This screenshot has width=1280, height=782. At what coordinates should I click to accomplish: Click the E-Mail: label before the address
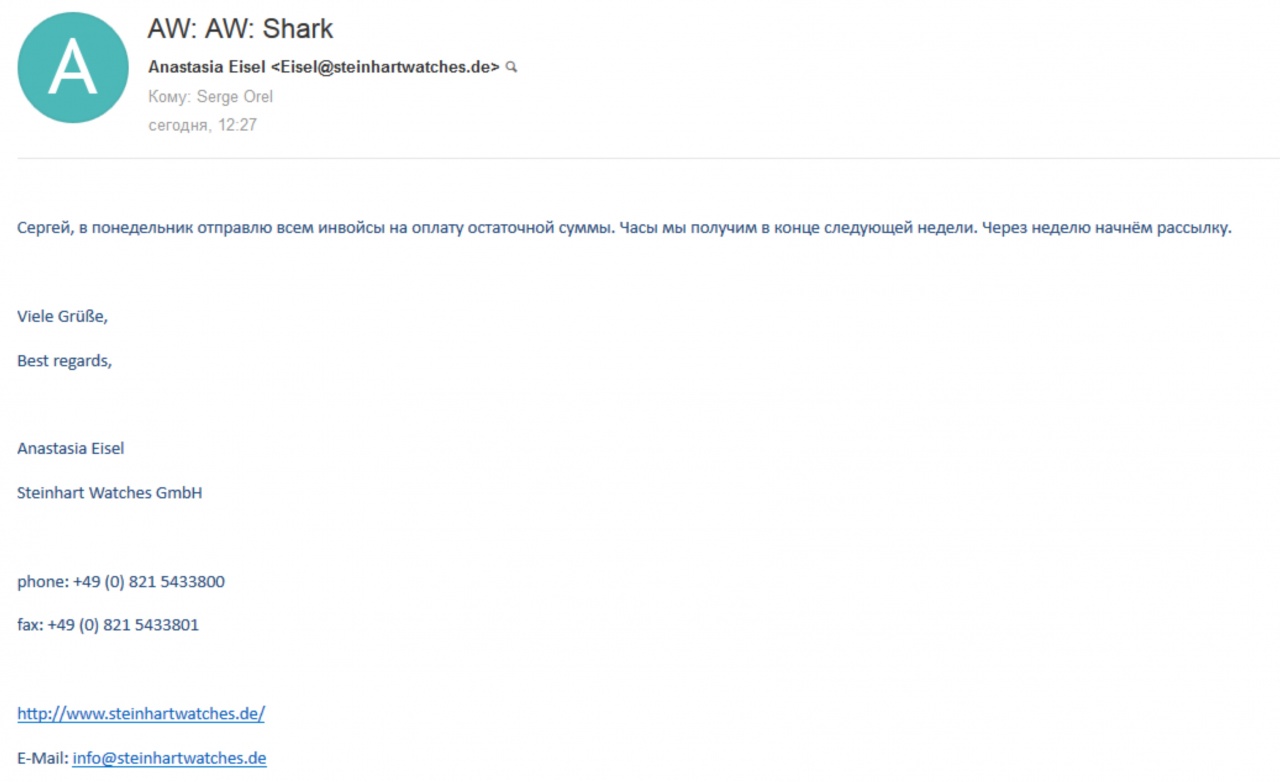tap(42, 758)
